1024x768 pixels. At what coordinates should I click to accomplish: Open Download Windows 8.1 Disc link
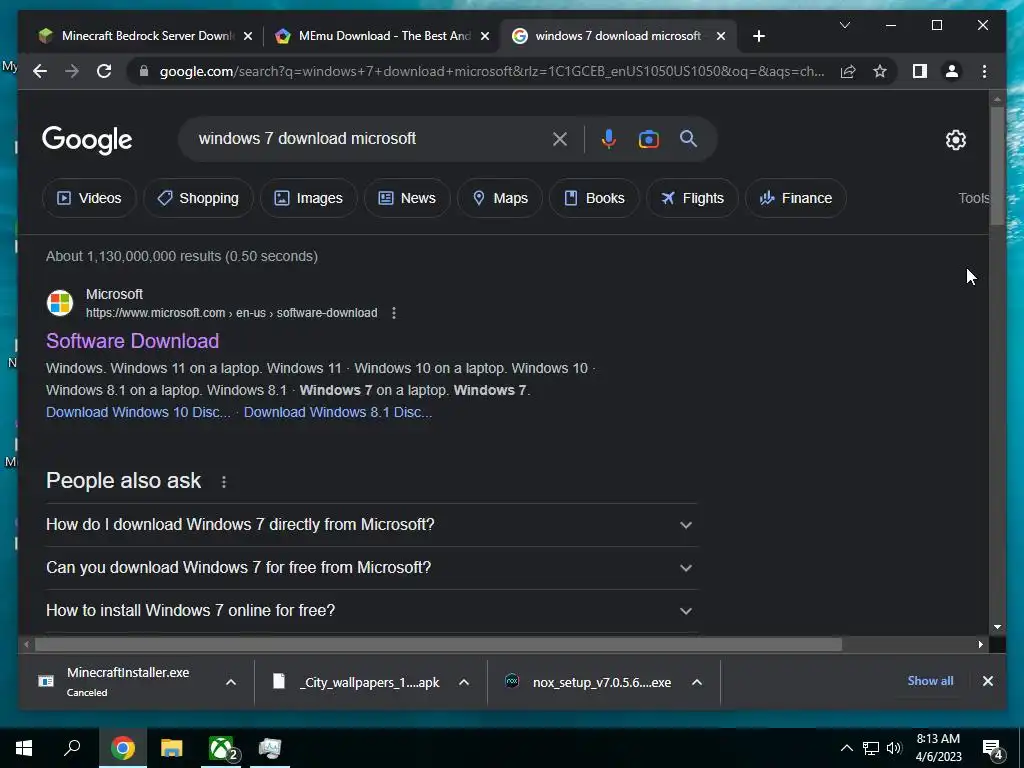[x=338, y=412]
